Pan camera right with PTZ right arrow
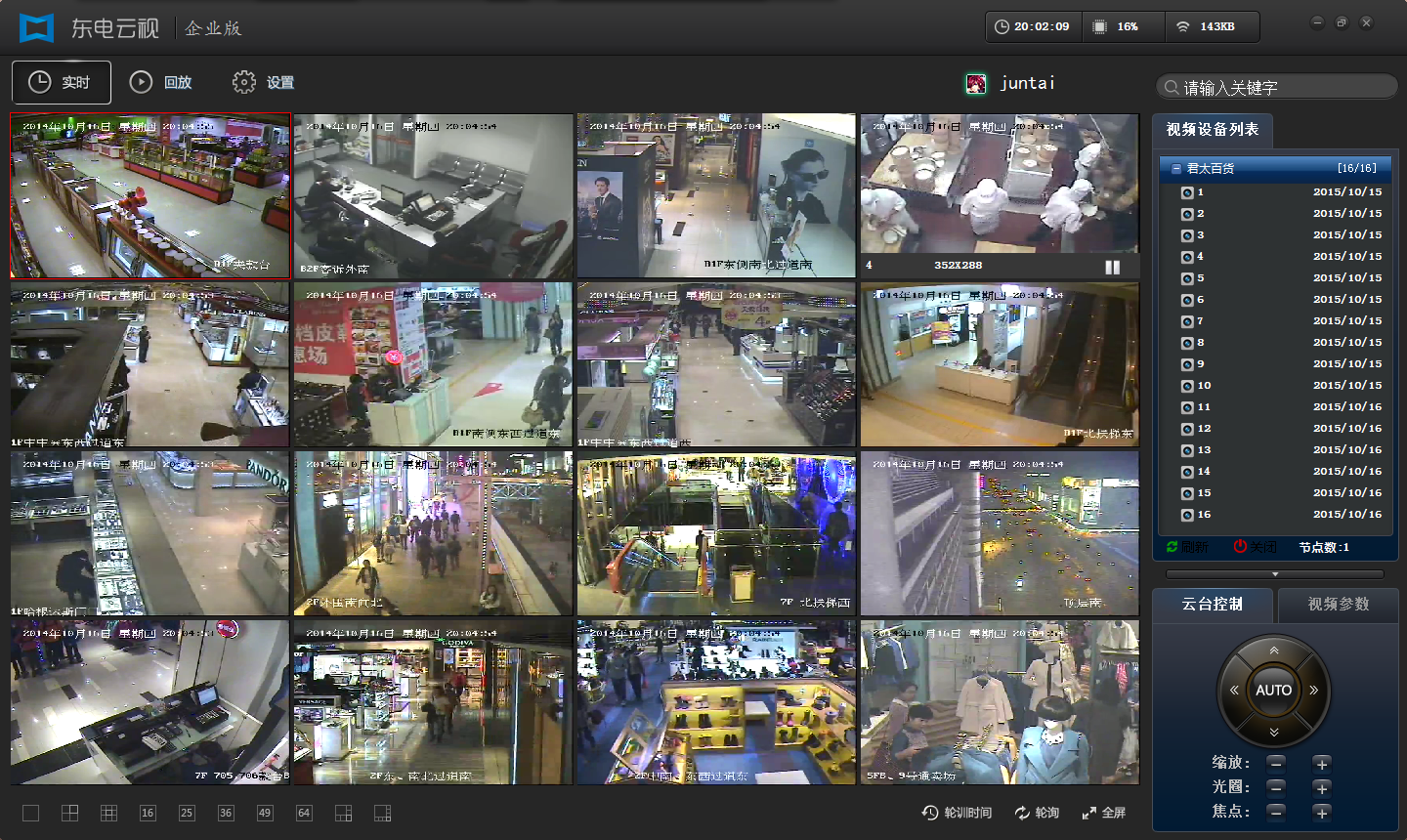The image size is (1407, 840). point(1314,691)
